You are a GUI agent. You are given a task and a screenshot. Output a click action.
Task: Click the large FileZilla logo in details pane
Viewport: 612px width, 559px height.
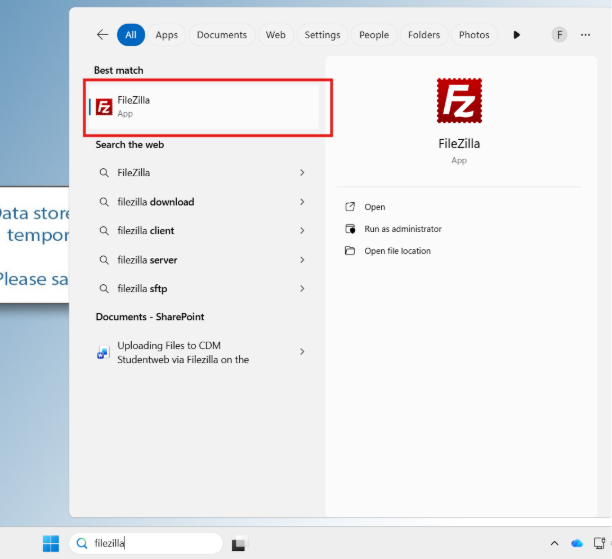459,101
